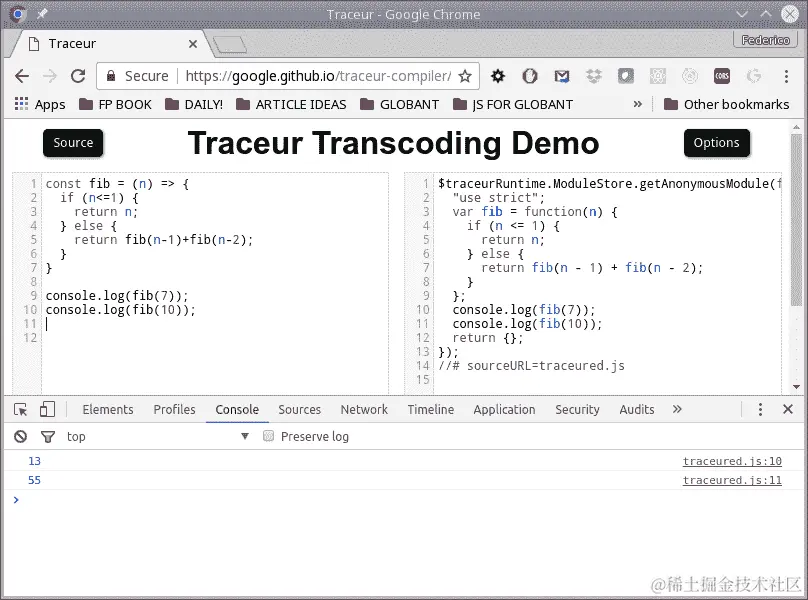This screenshot has width=808, height=600.
Task: Open the Network tab
Action: [364, 409]
